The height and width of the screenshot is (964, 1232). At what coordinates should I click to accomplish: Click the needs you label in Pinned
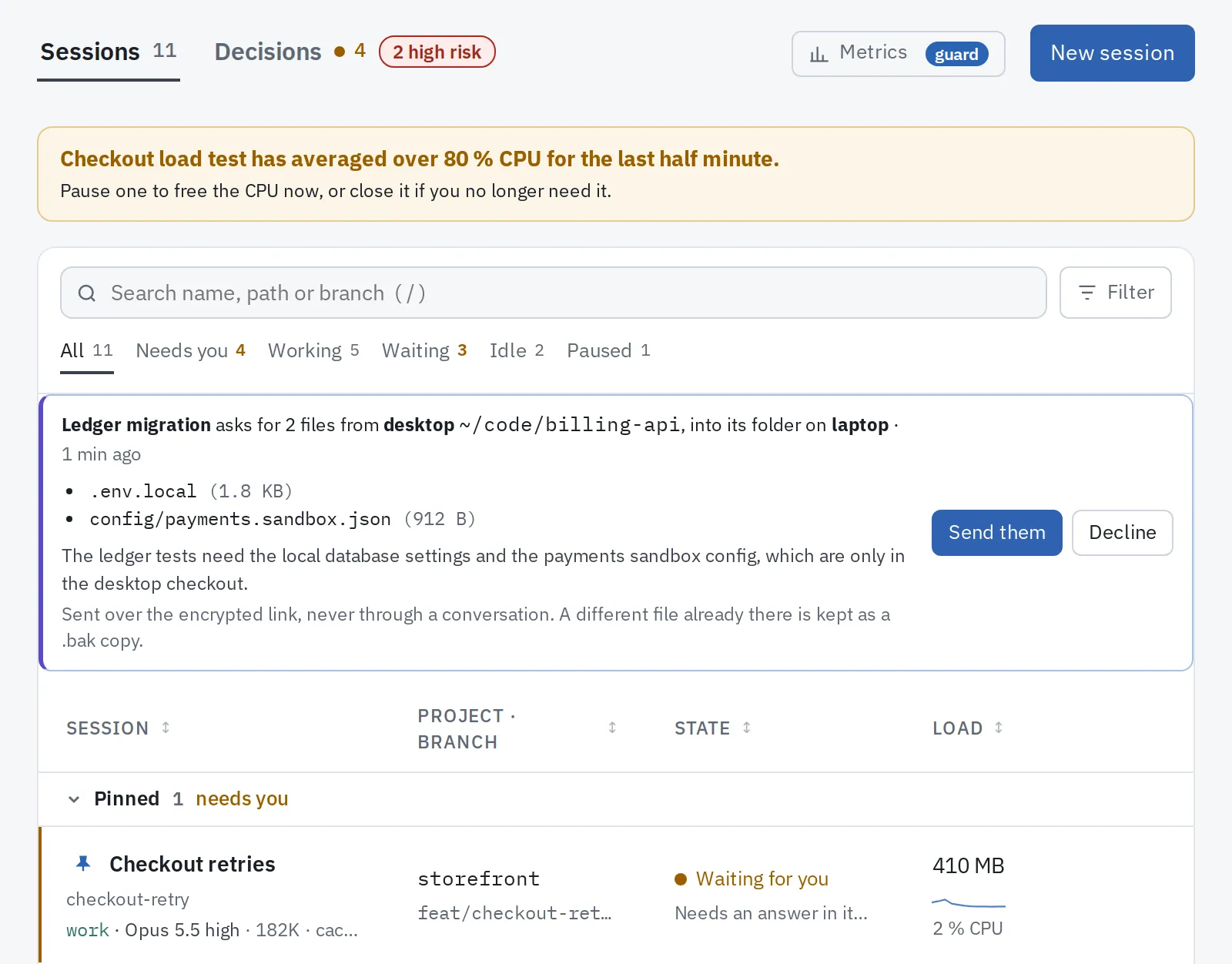click(x=242, y=799)
